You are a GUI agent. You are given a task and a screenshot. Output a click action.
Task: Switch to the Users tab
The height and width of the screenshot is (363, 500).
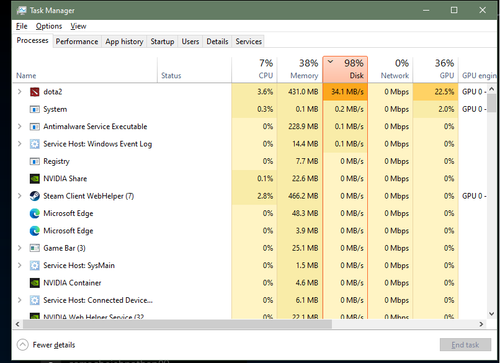(190, 41)
